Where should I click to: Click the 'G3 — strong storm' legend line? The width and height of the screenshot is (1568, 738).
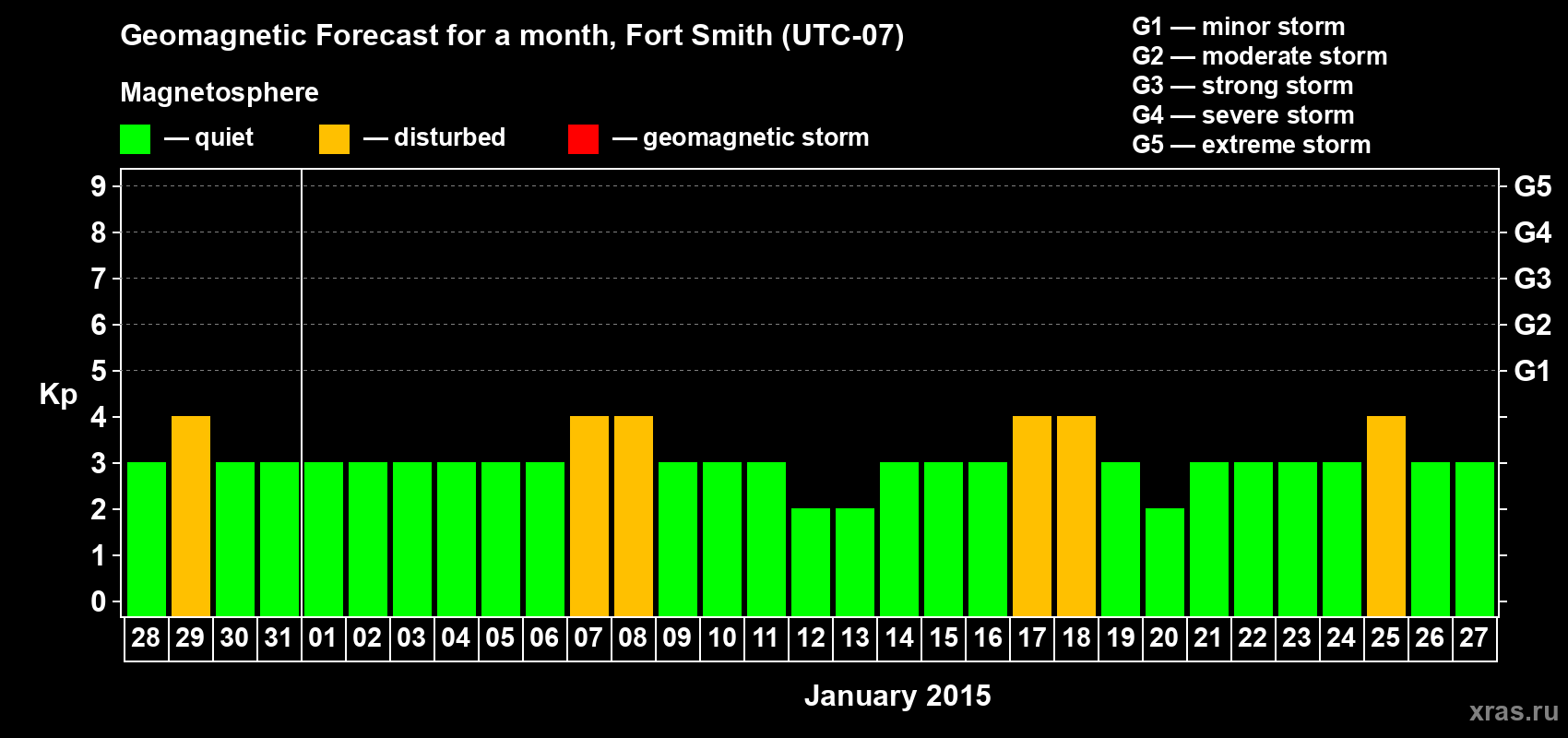point(1242,86)
